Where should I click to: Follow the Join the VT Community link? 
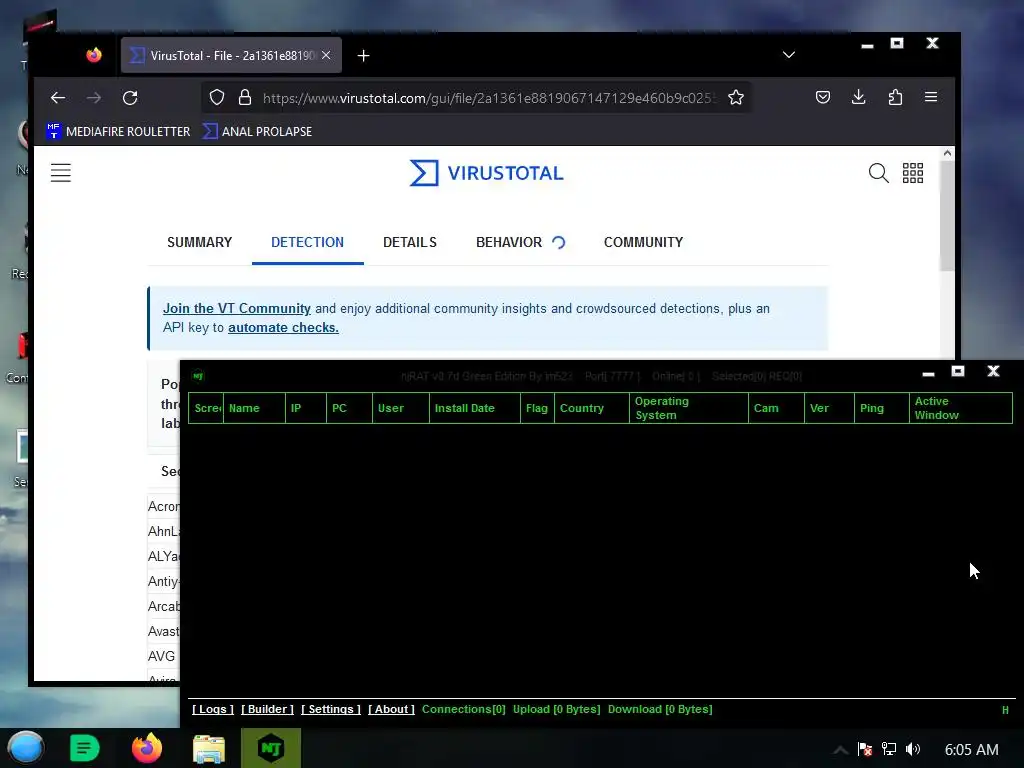point(236,308)
